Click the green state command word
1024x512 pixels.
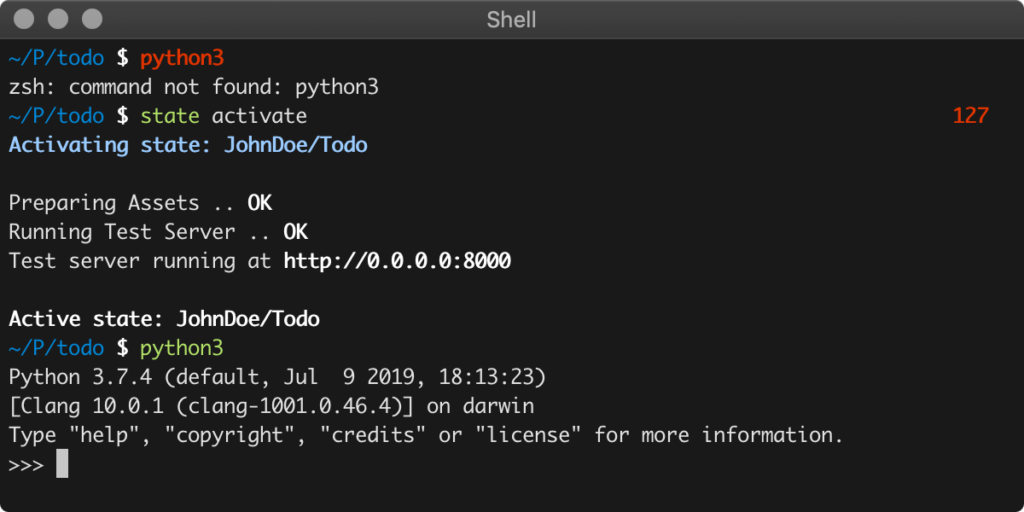pos(170,116)
